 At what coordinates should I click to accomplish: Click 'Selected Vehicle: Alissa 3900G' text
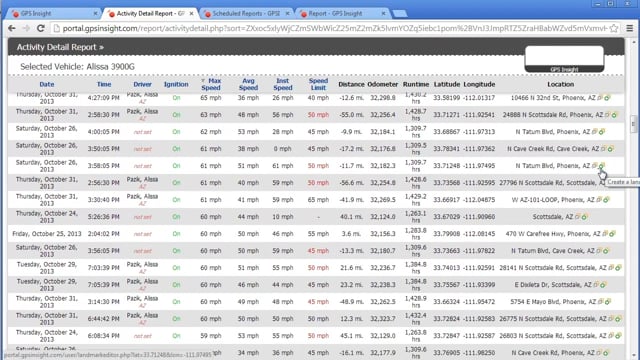click(77, 67)
